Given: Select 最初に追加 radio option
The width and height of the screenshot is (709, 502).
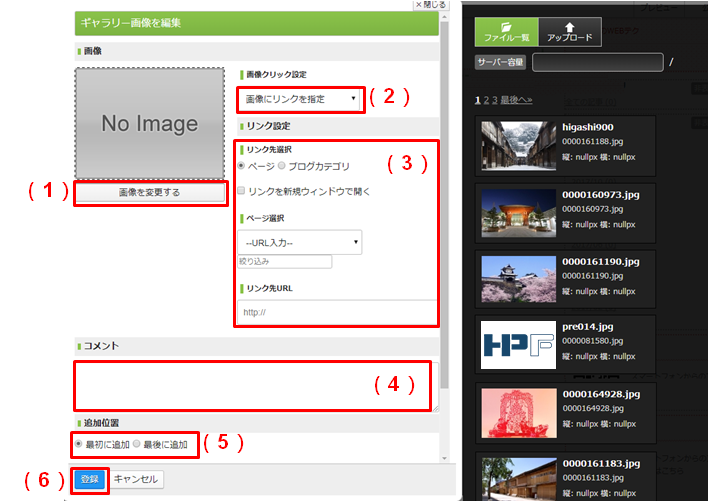Looking at the screenshot, I should point(79,444).
